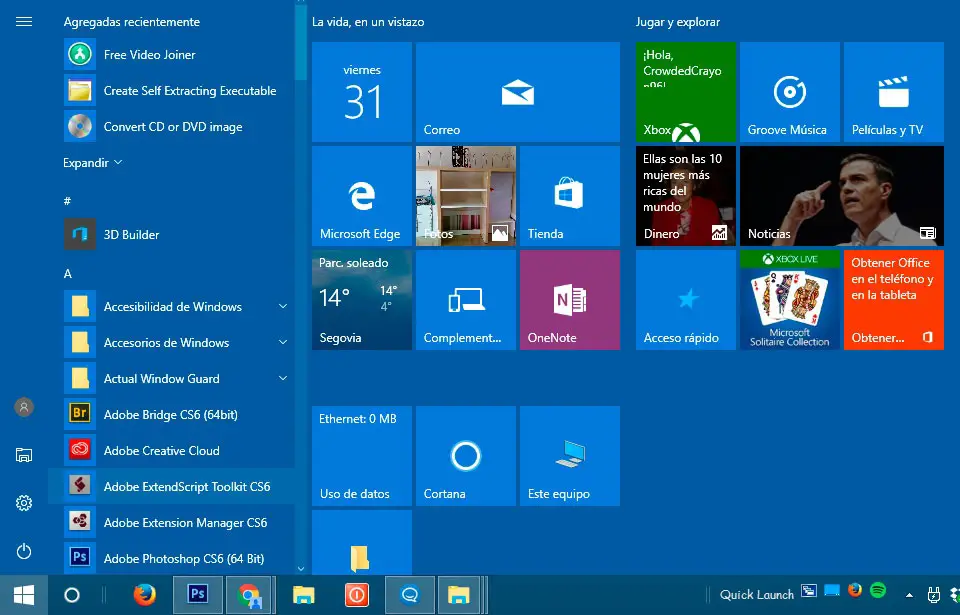Launch Adobe Bridge CS6 (64bit)
The width and height of the screenshot is (960, 615).
pos(170,415)
